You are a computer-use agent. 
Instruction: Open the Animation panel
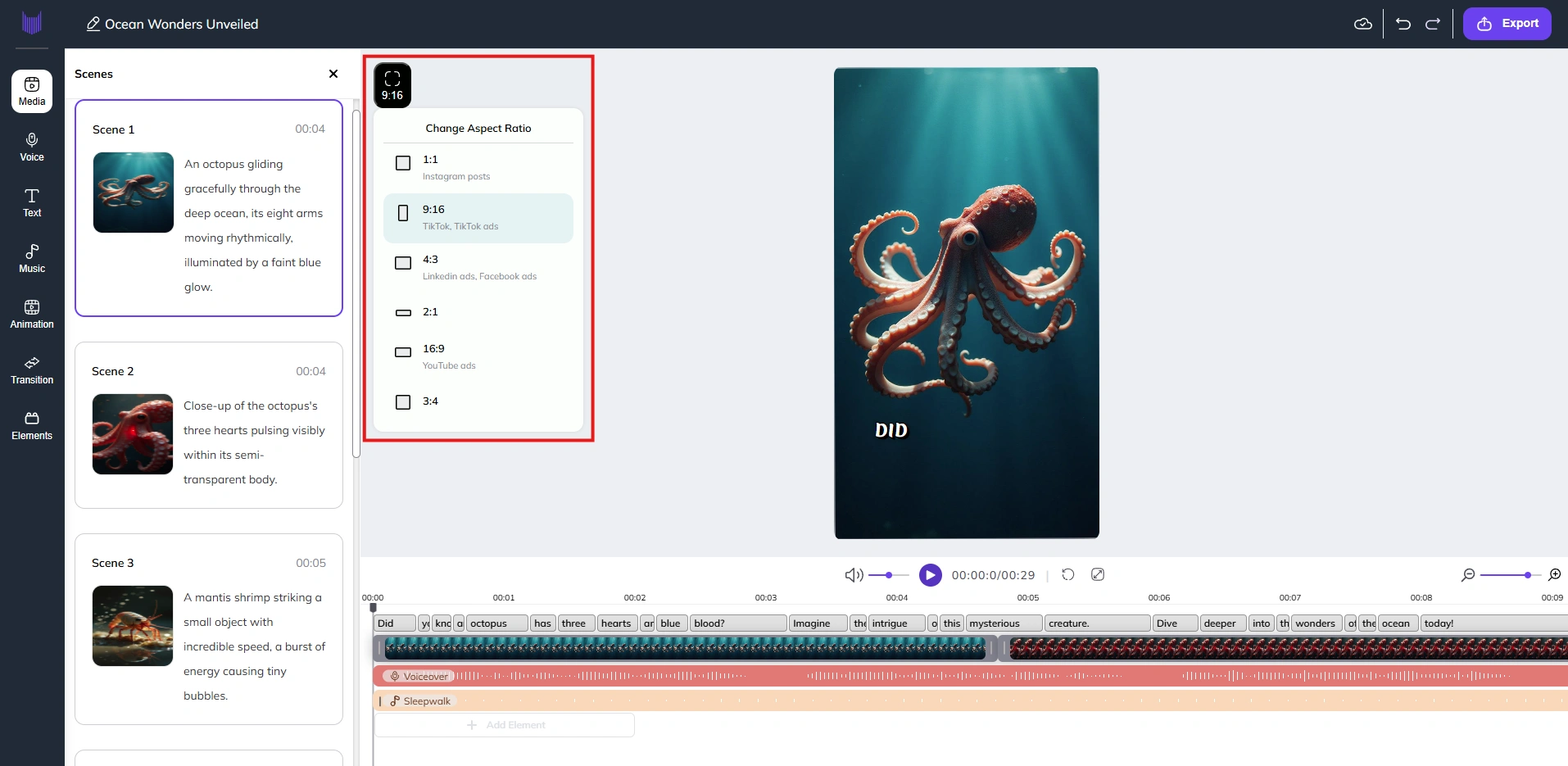(32, 315)
